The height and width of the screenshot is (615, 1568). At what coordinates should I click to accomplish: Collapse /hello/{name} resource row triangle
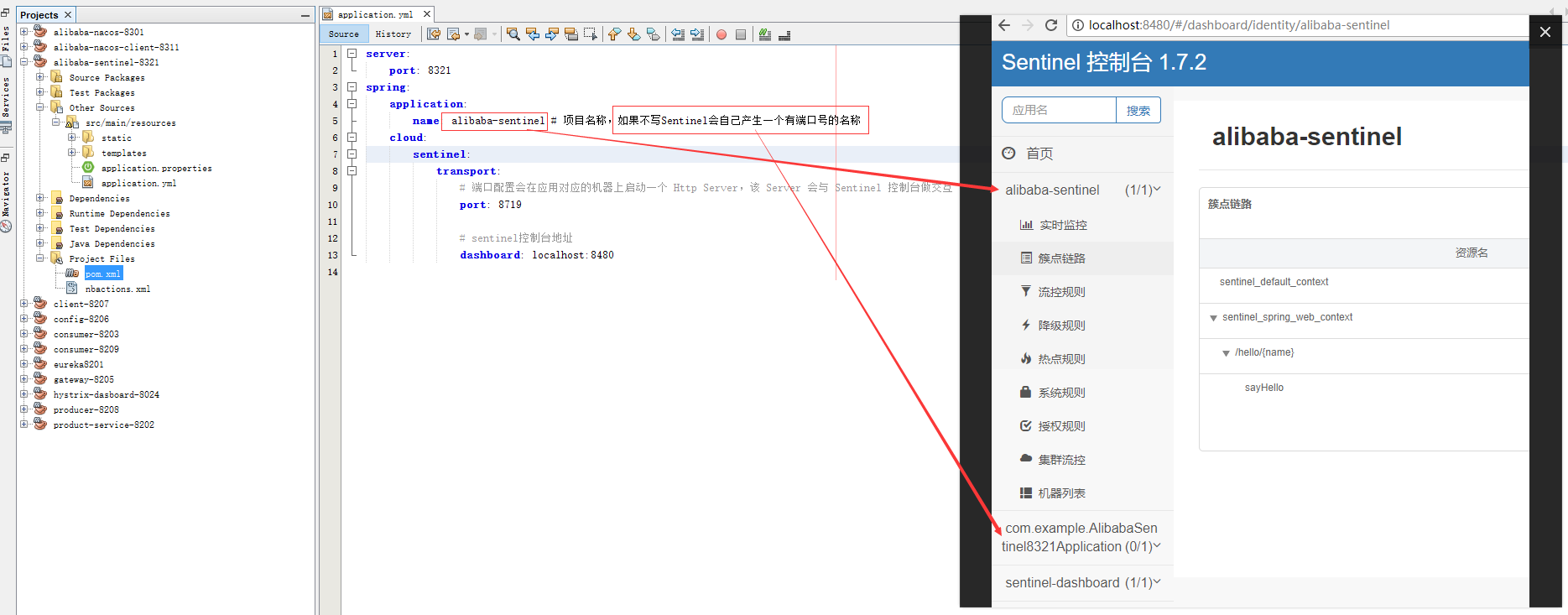1226,353
